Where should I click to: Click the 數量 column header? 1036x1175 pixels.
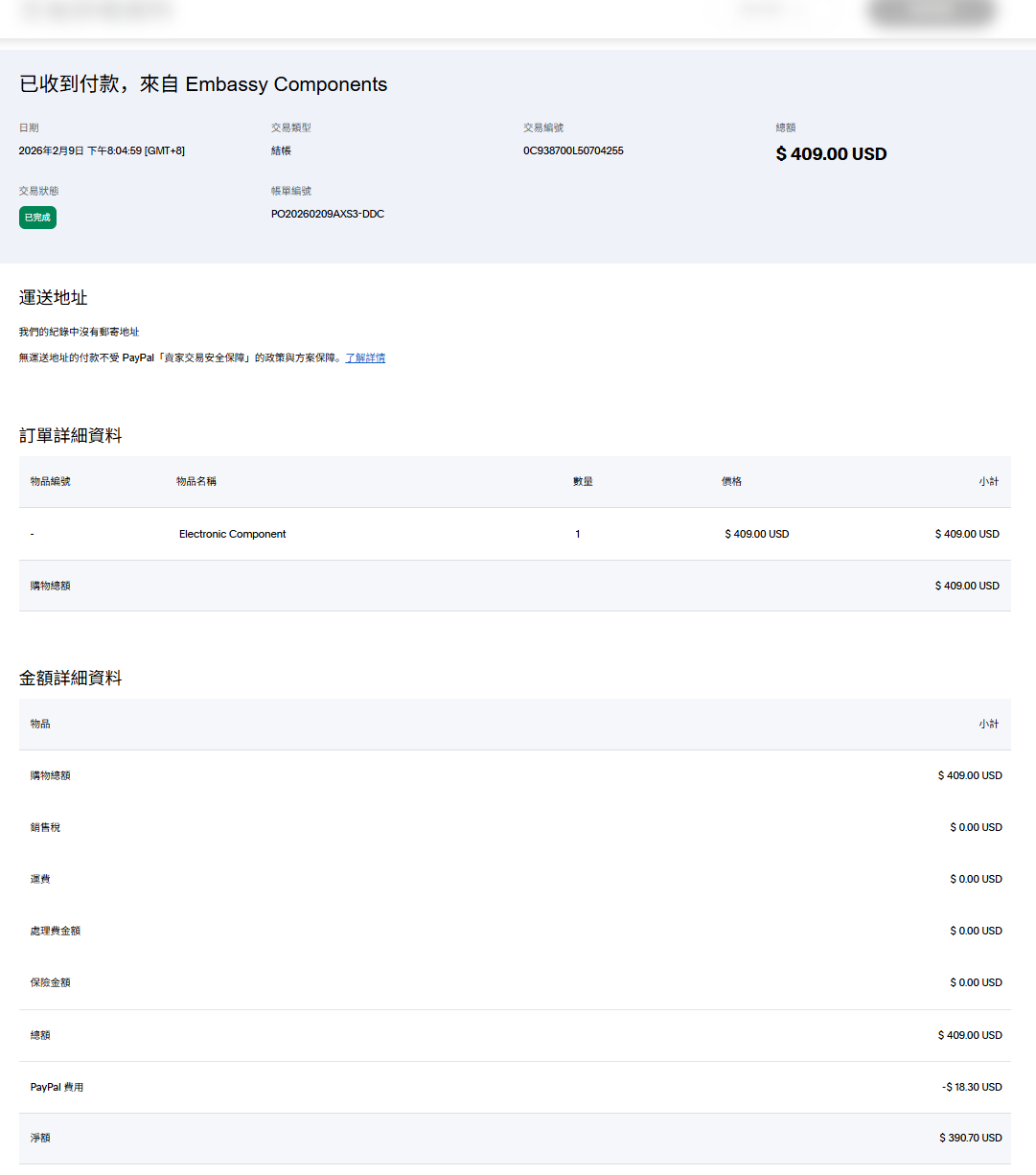(583, 481)
